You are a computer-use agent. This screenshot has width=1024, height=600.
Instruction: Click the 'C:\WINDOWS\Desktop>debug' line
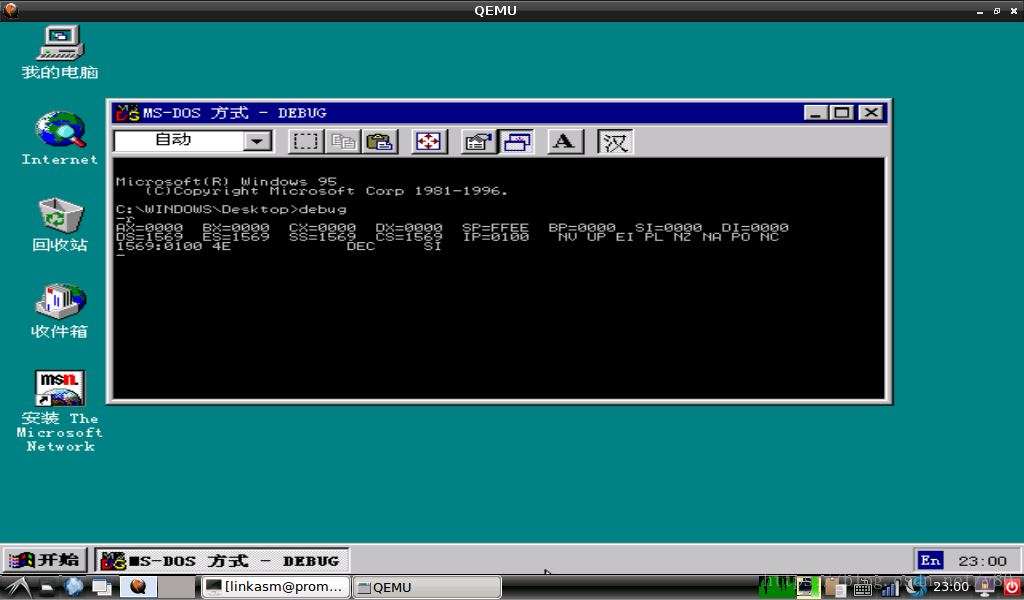point(231,209)
